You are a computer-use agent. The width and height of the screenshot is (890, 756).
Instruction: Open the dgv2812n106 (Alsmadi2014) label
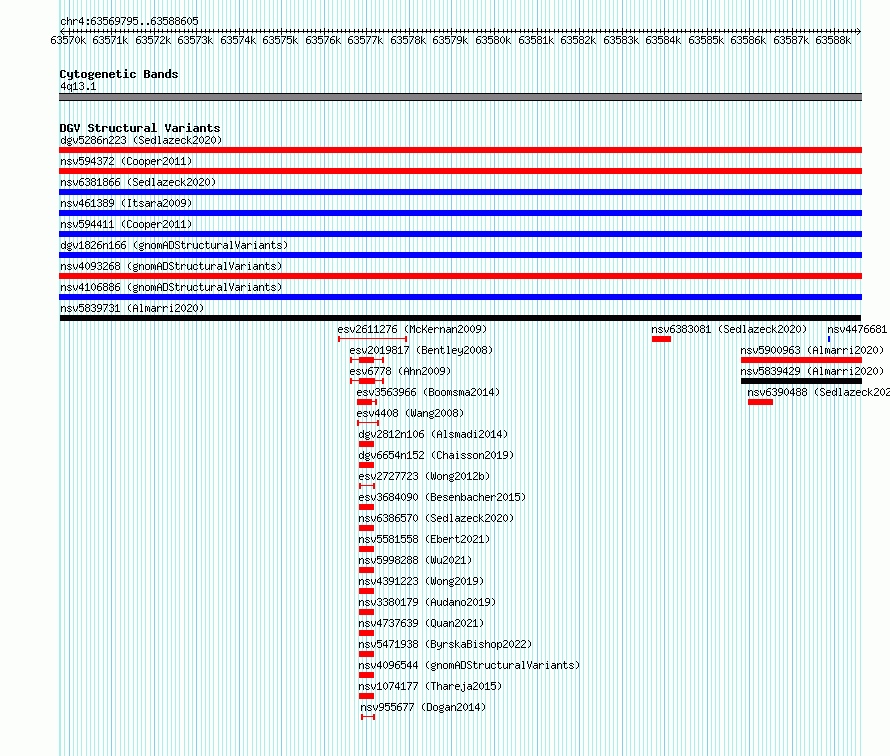(433, 434)
